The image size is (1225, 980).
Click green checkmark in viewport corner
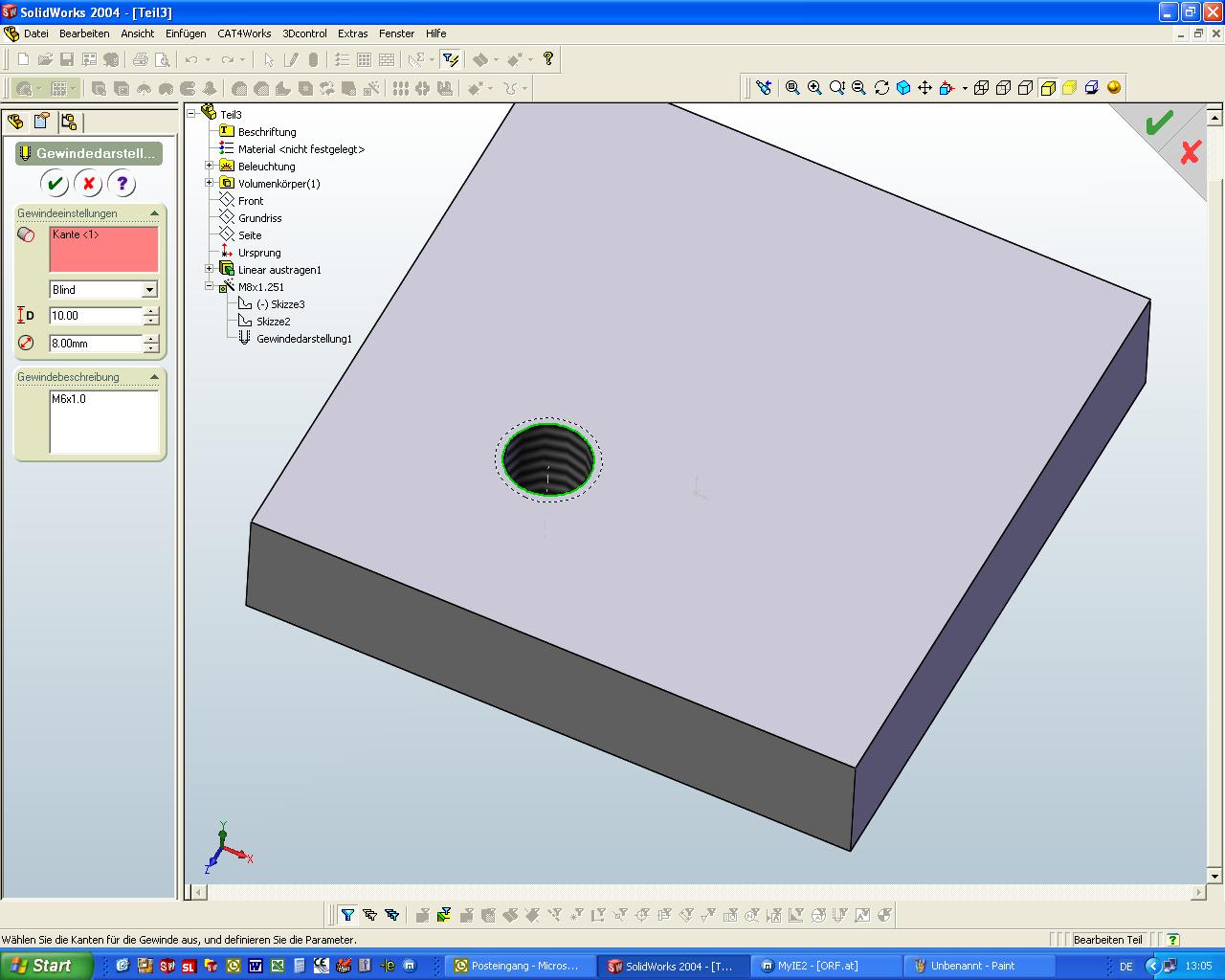tap(1159, 122)
